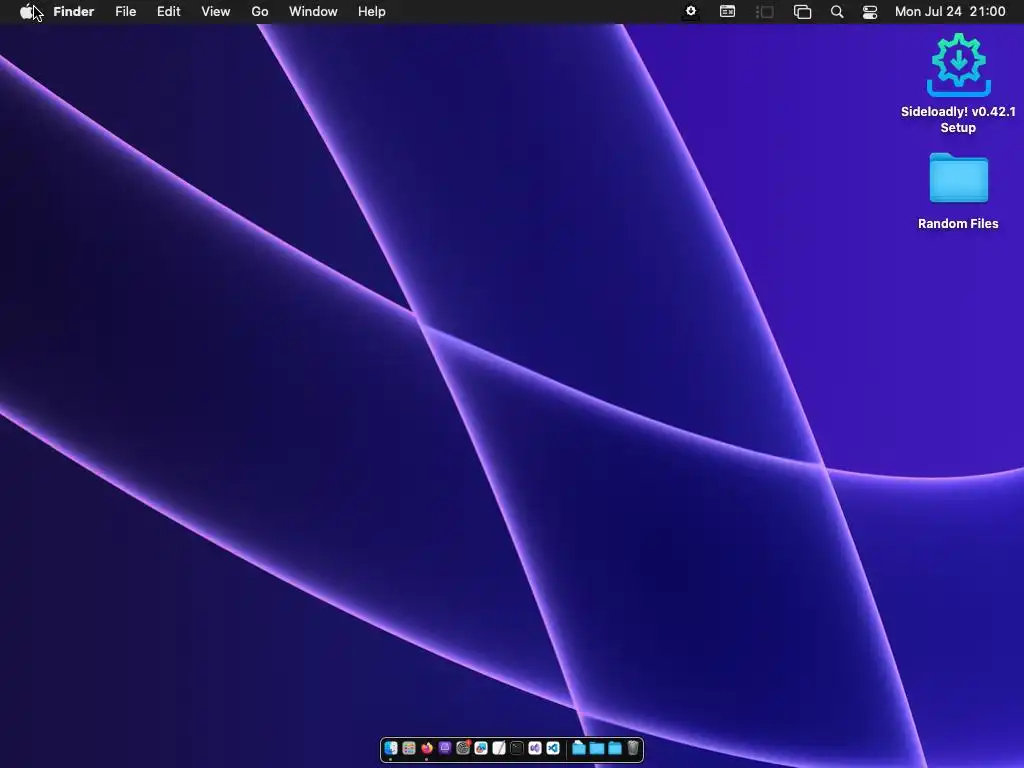Open Spotlight search magnifier
This screenshot has width=1024, height=768.
(837, 12)
